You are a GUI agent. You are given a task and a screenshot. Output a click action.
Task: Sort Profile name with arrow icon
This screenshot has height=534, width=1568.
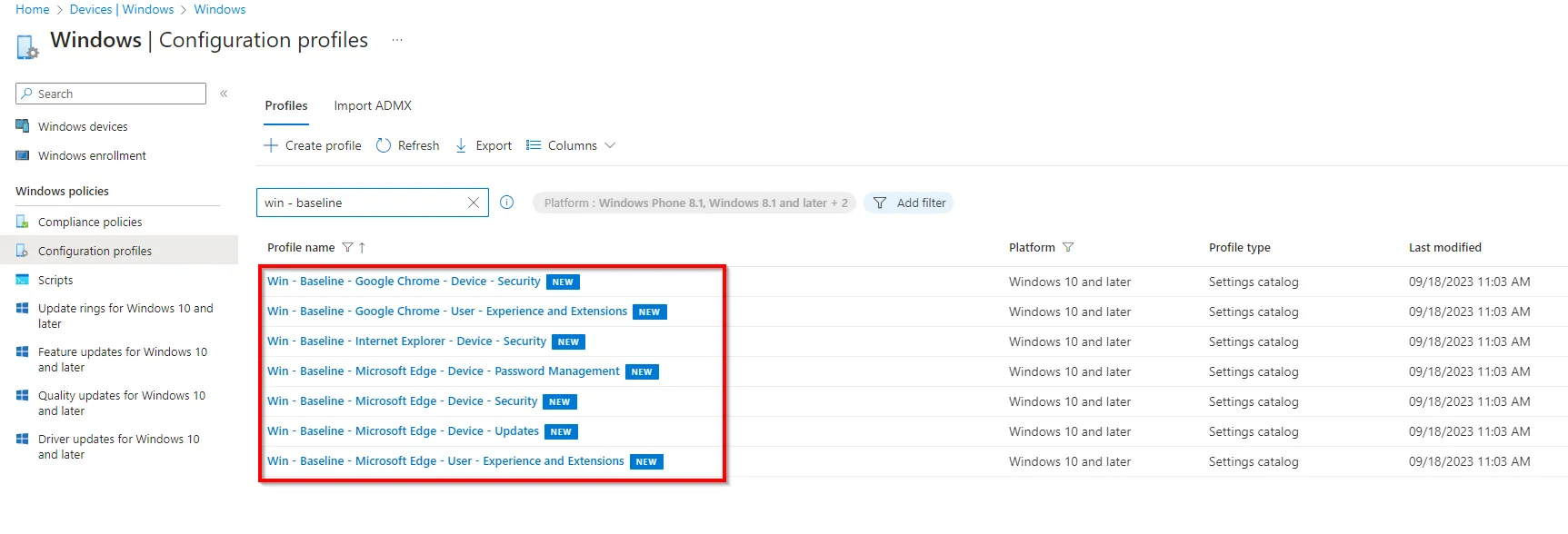[362, 247]
